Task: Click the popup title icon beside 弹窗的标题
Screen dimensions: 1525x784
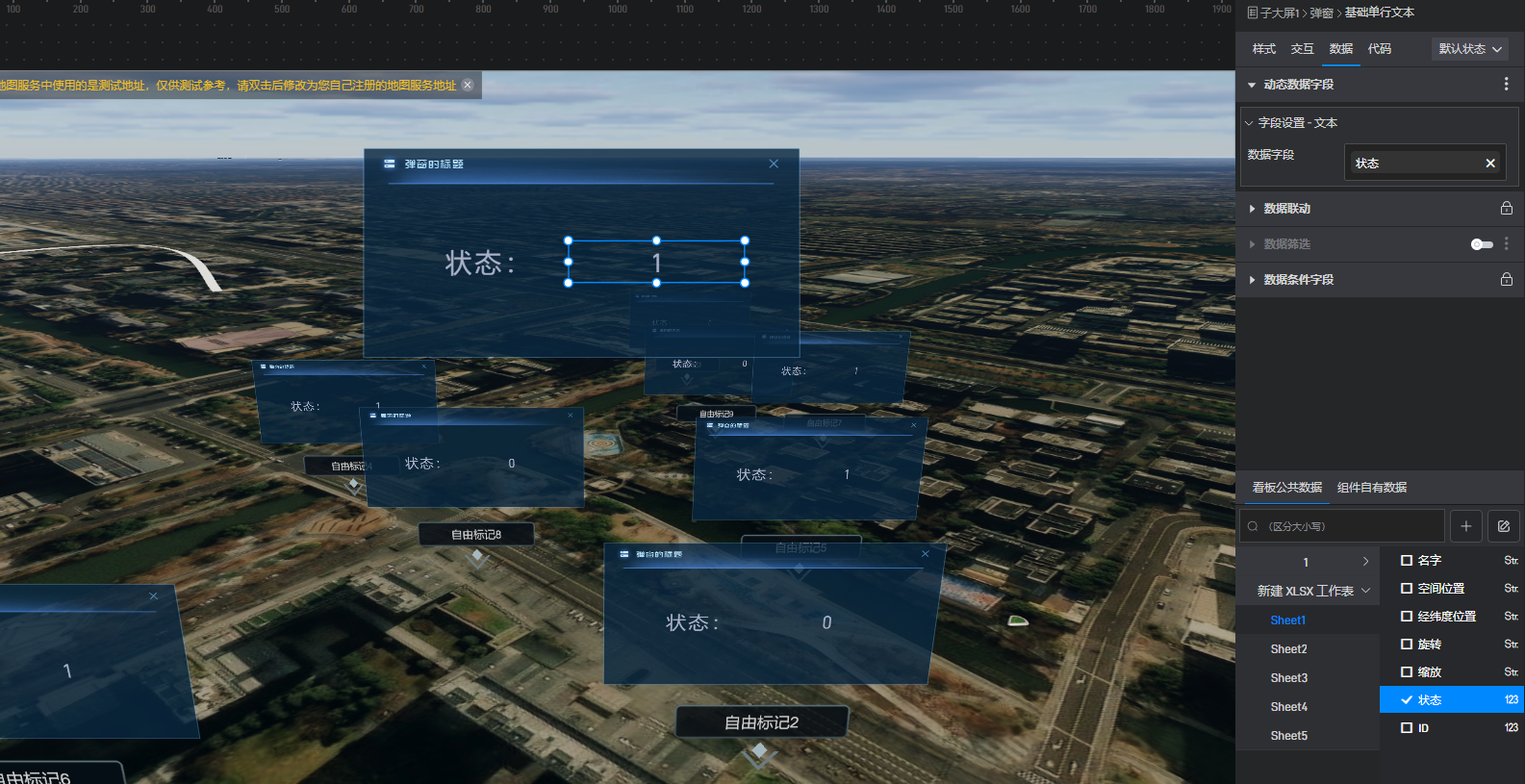Action: coord(390,164)
